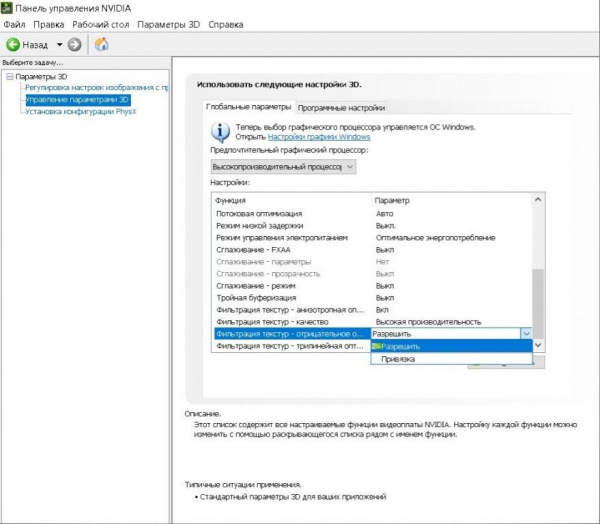Click the blue information icon
600x524 pixels.
[220, 132]
